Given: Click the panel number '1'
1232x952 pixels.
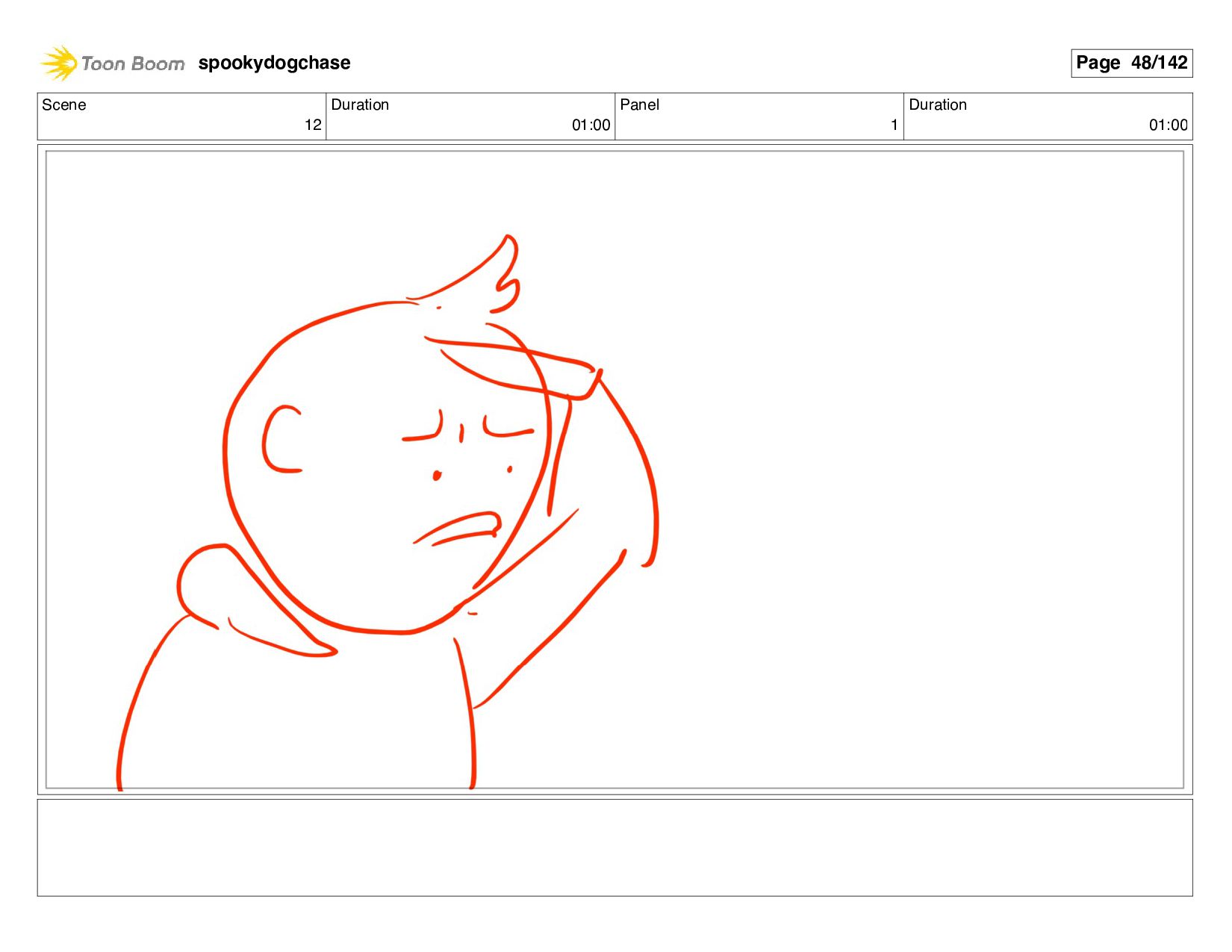Looking at the screenshot, I should (x=894, y=125).
